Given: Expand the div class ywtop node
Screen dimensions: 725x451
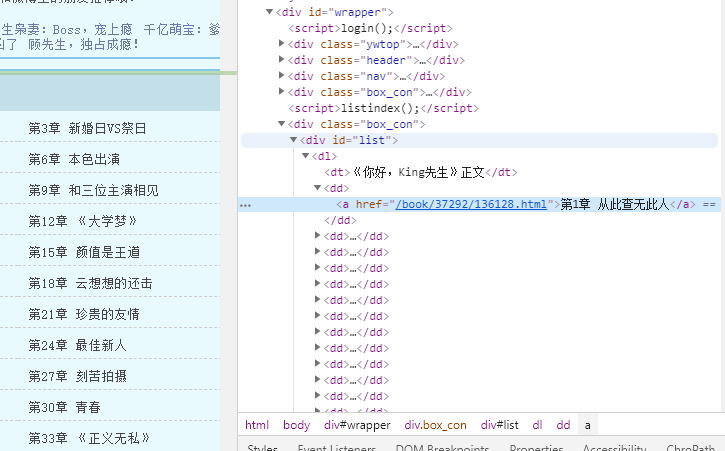Looking at the screenshot, I should click(282, 44).
